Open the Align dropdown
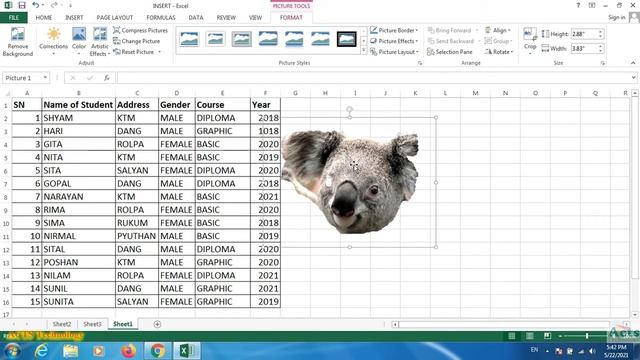640x360 pixels. (x=498, y=30)
